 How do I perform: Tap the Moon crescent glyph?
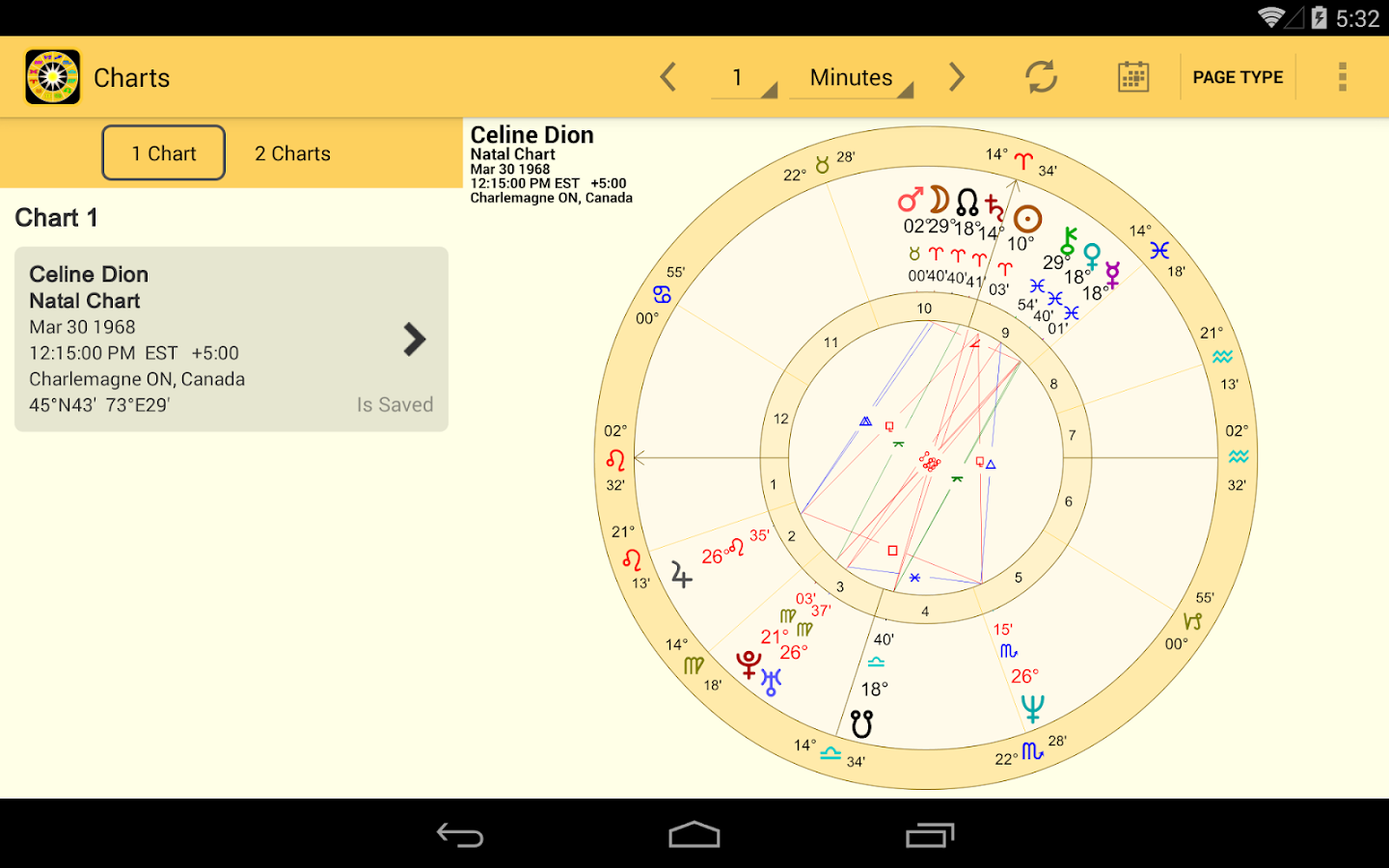tap(939, 200)
